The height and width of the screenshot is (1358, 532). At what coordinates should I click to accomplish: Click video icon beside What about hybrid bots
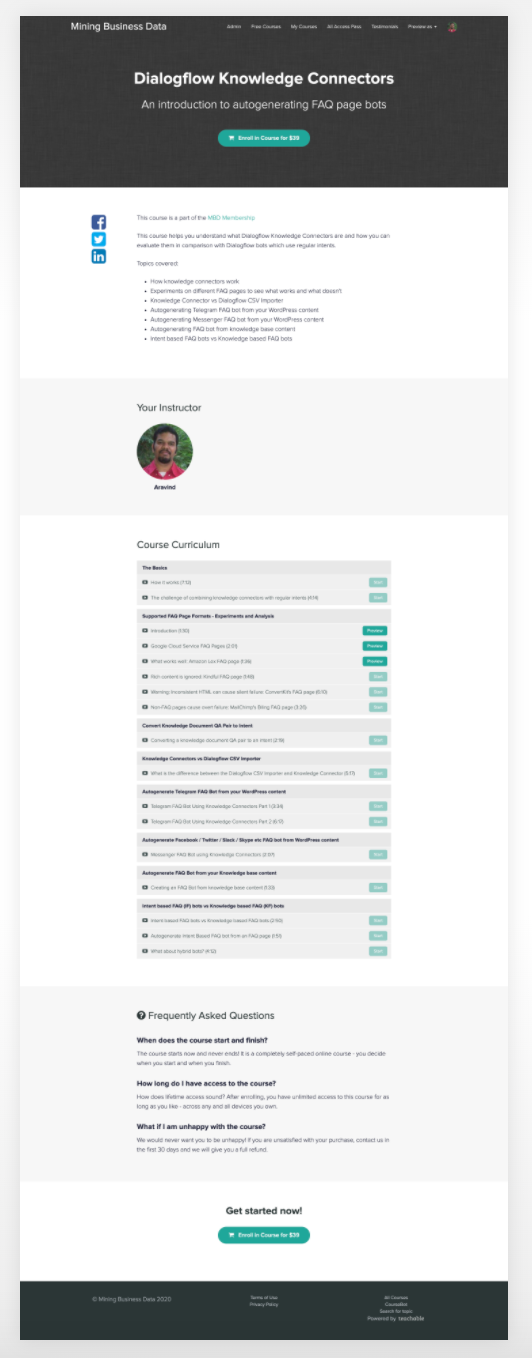click(x=145, y=951)
